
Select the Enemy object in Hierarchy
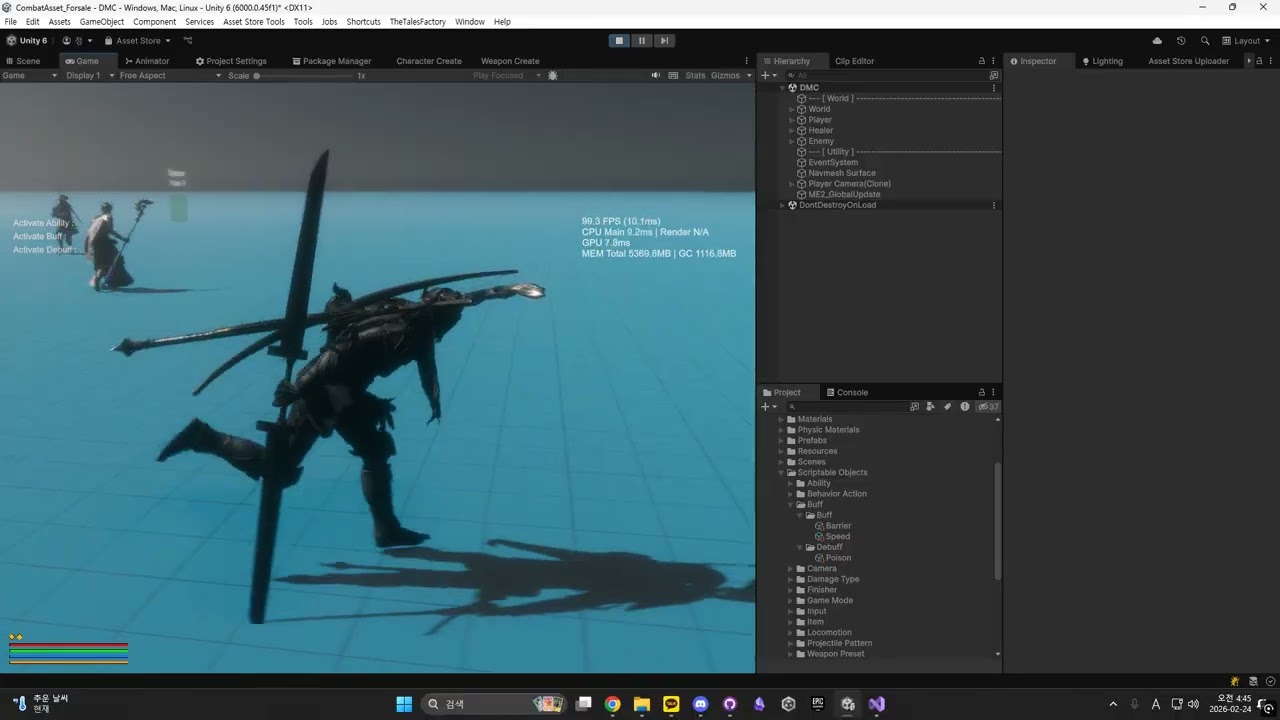[821, 141]
